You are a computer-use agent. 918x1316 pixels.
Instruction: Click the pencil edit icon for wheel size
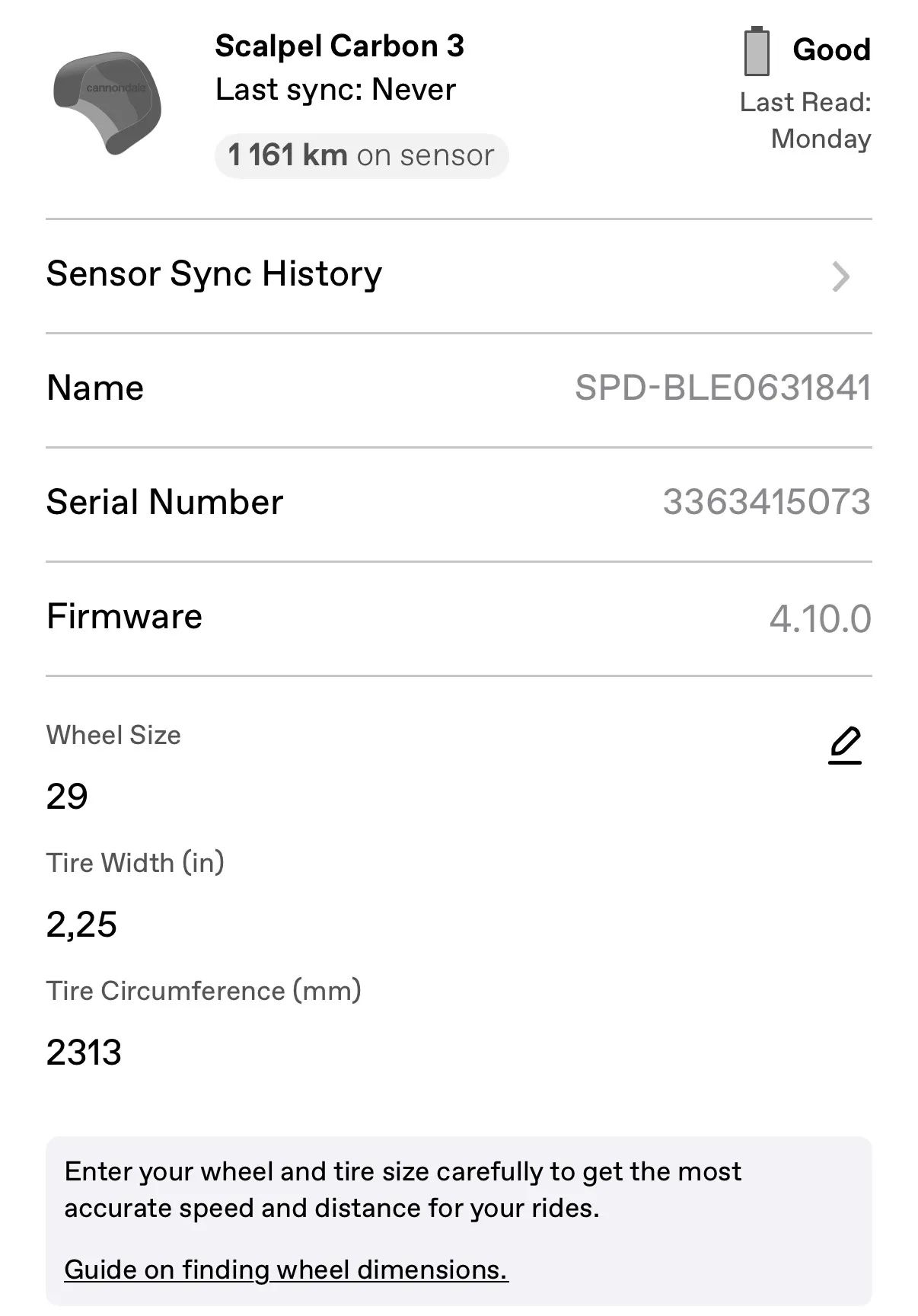(845, 746)
